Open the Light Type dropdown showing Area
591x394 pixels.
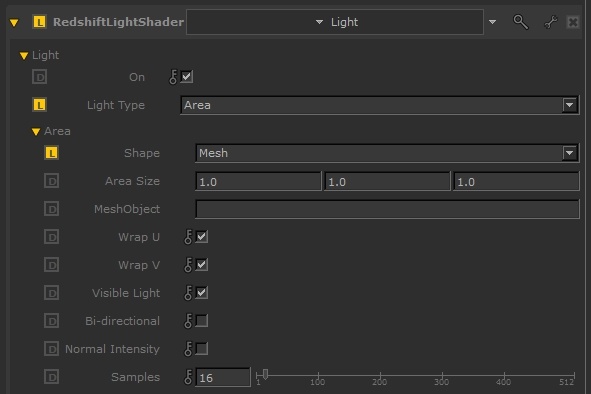point(380,105)
